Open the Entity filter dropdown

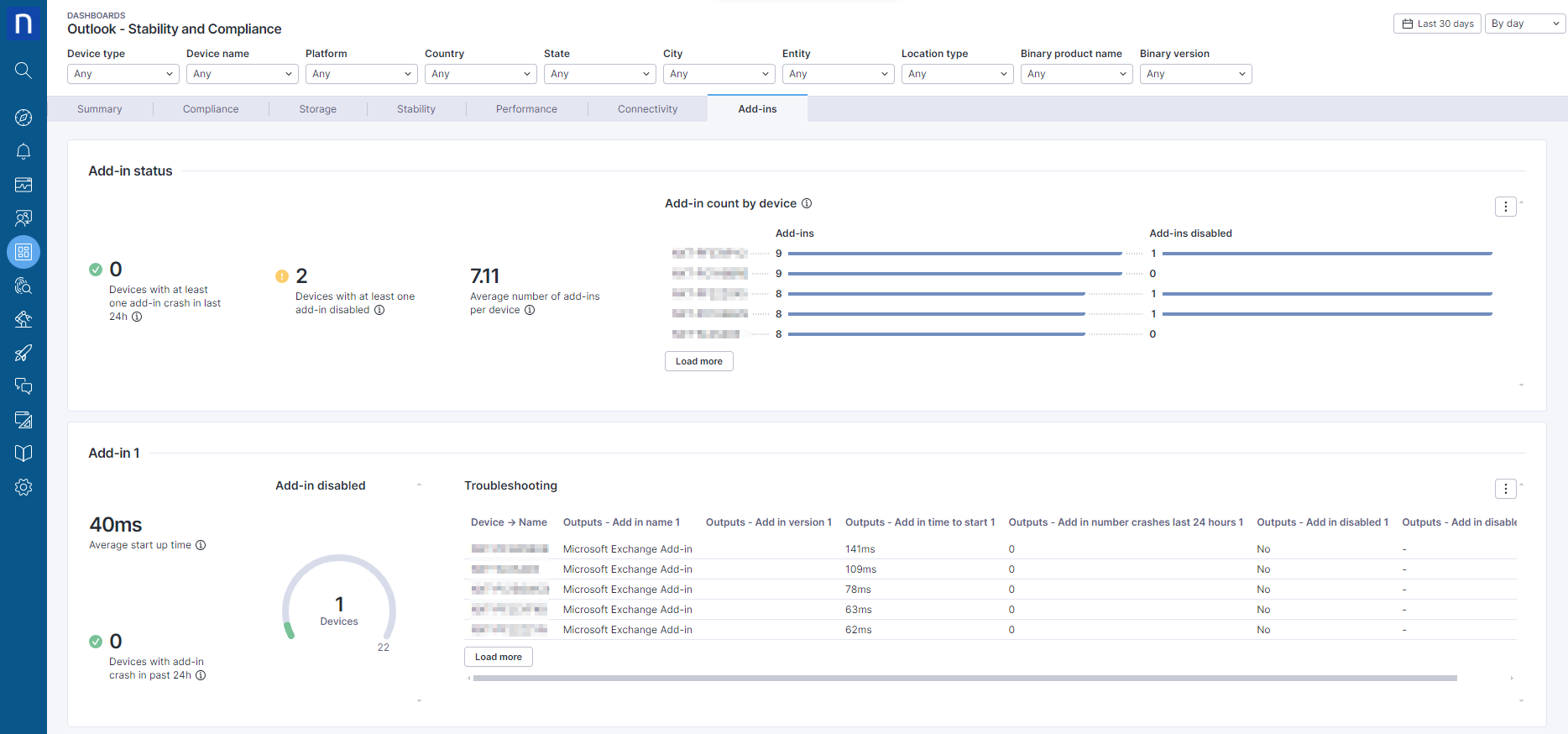pos(839,74)
